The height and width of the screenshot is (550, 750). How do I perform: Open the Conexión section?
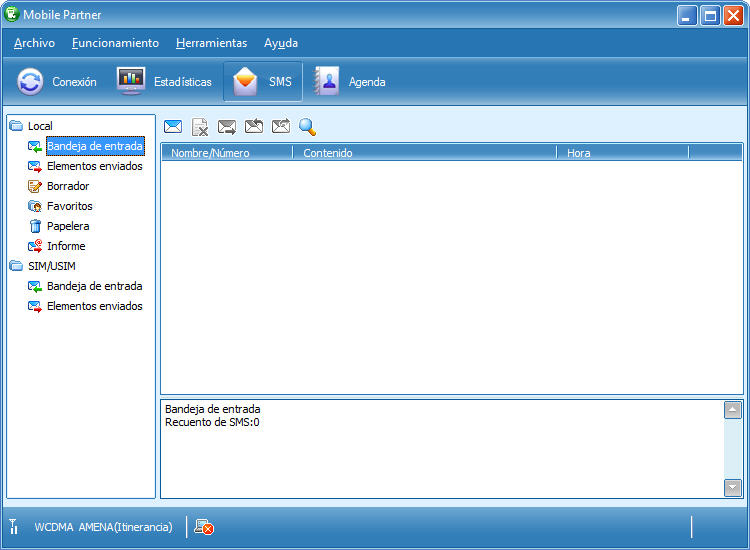58,82
